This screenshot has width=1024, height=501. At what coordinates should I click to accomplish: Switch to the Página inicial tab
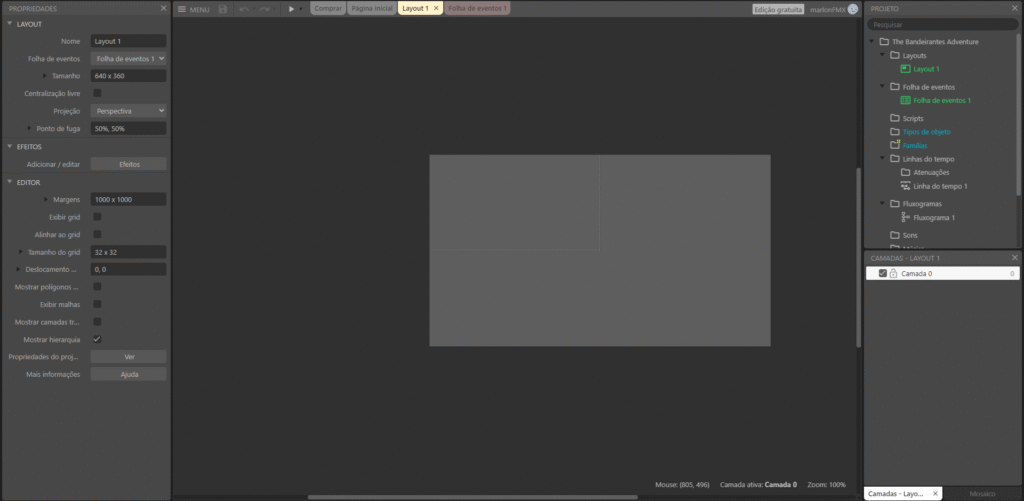click(372, 8)
